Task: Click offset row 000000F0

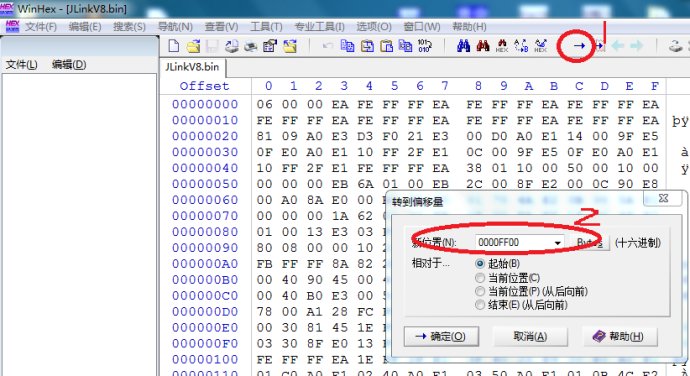Action: pos(205,343)
